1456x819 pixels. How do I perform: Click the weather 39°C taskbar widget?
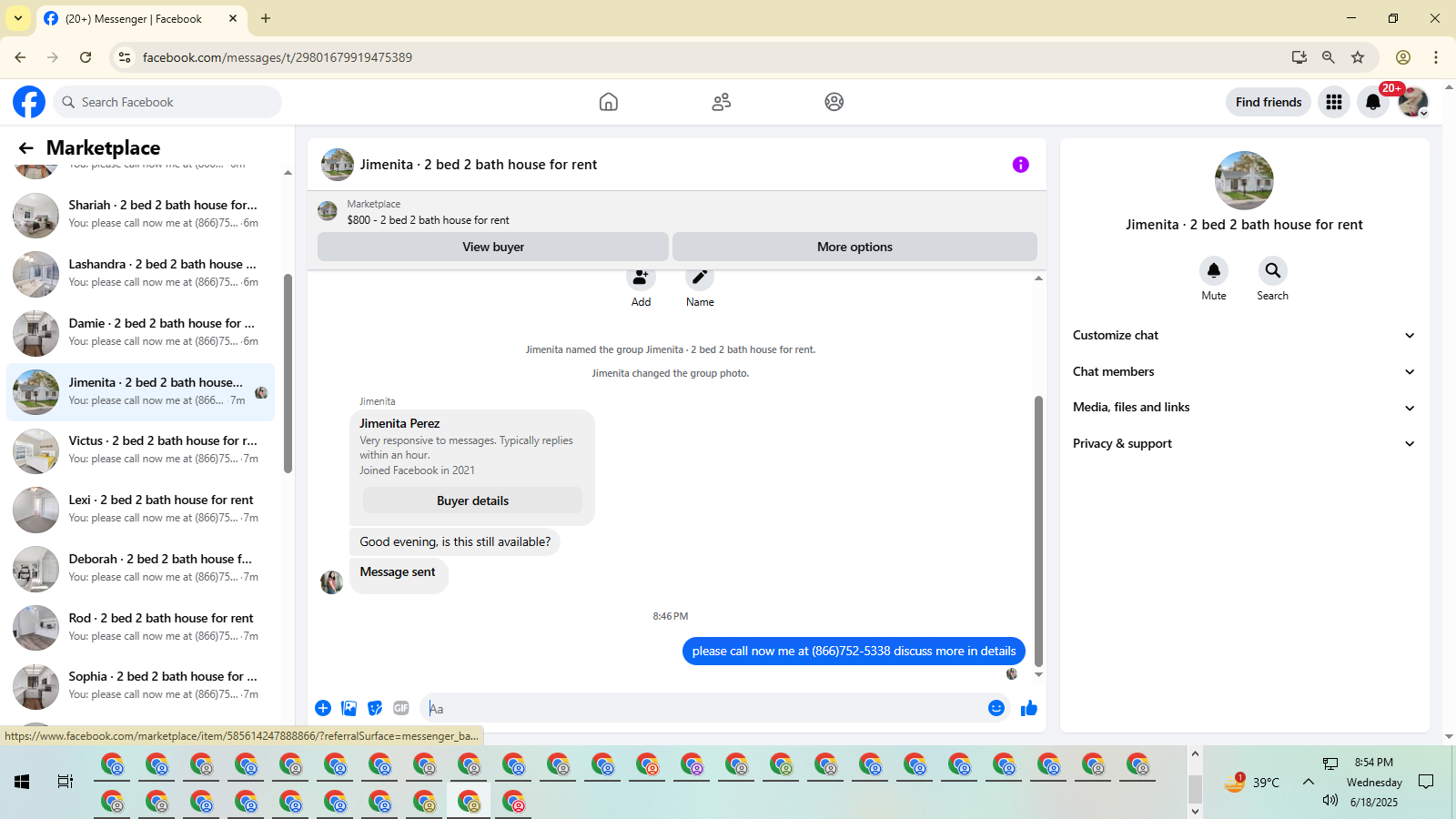(x=1252, y=782)
